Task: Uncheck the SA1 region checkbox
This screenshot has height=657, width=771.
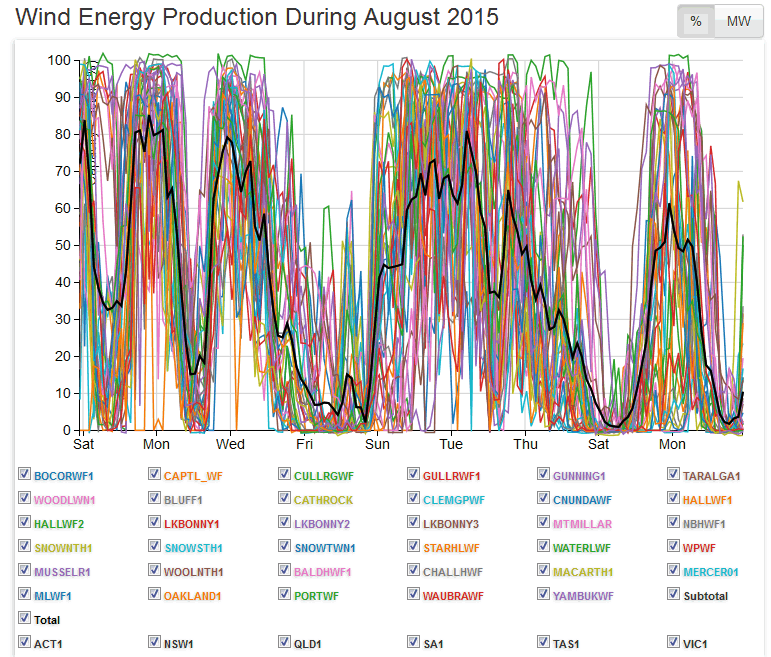Action: click(414, 642)
